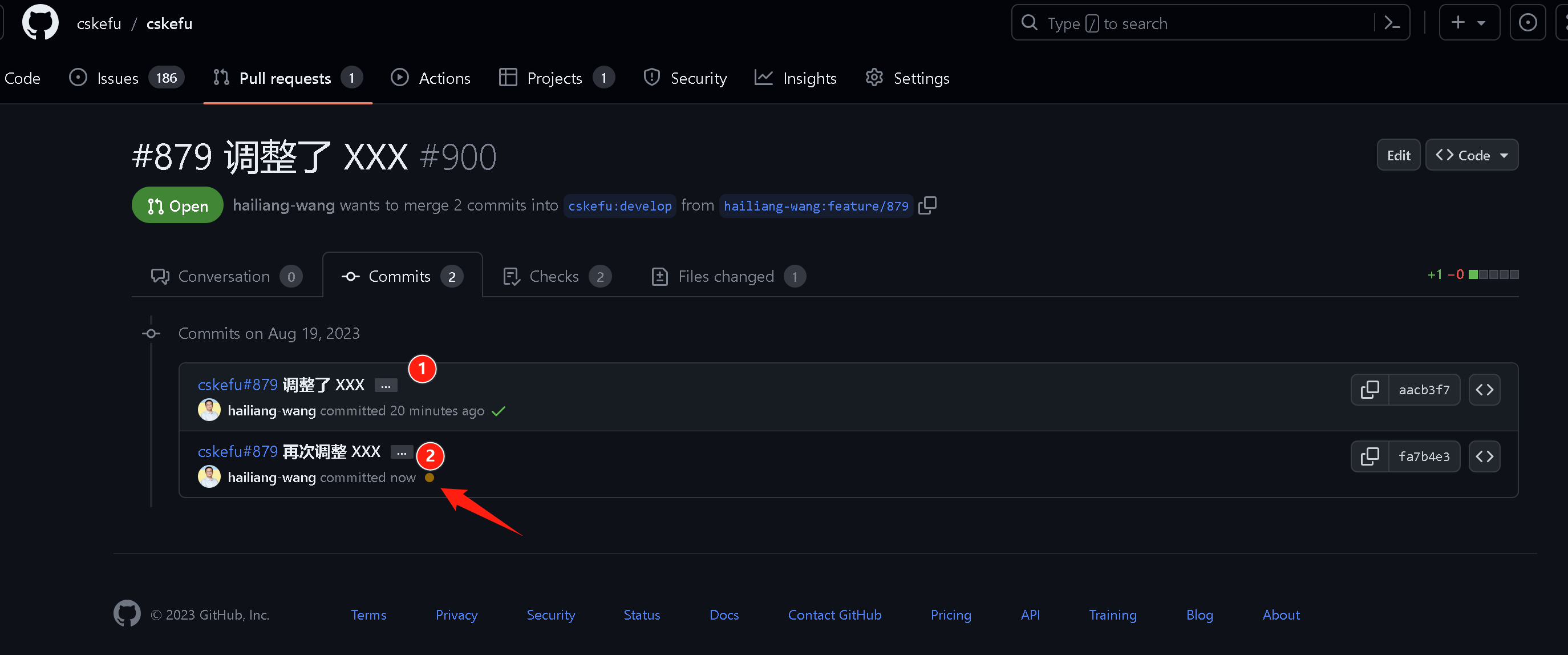Expand description of commit 再次调整 XXX
Image resolution: width=1568 pixels, height=655 pixels.
(402, 452)
